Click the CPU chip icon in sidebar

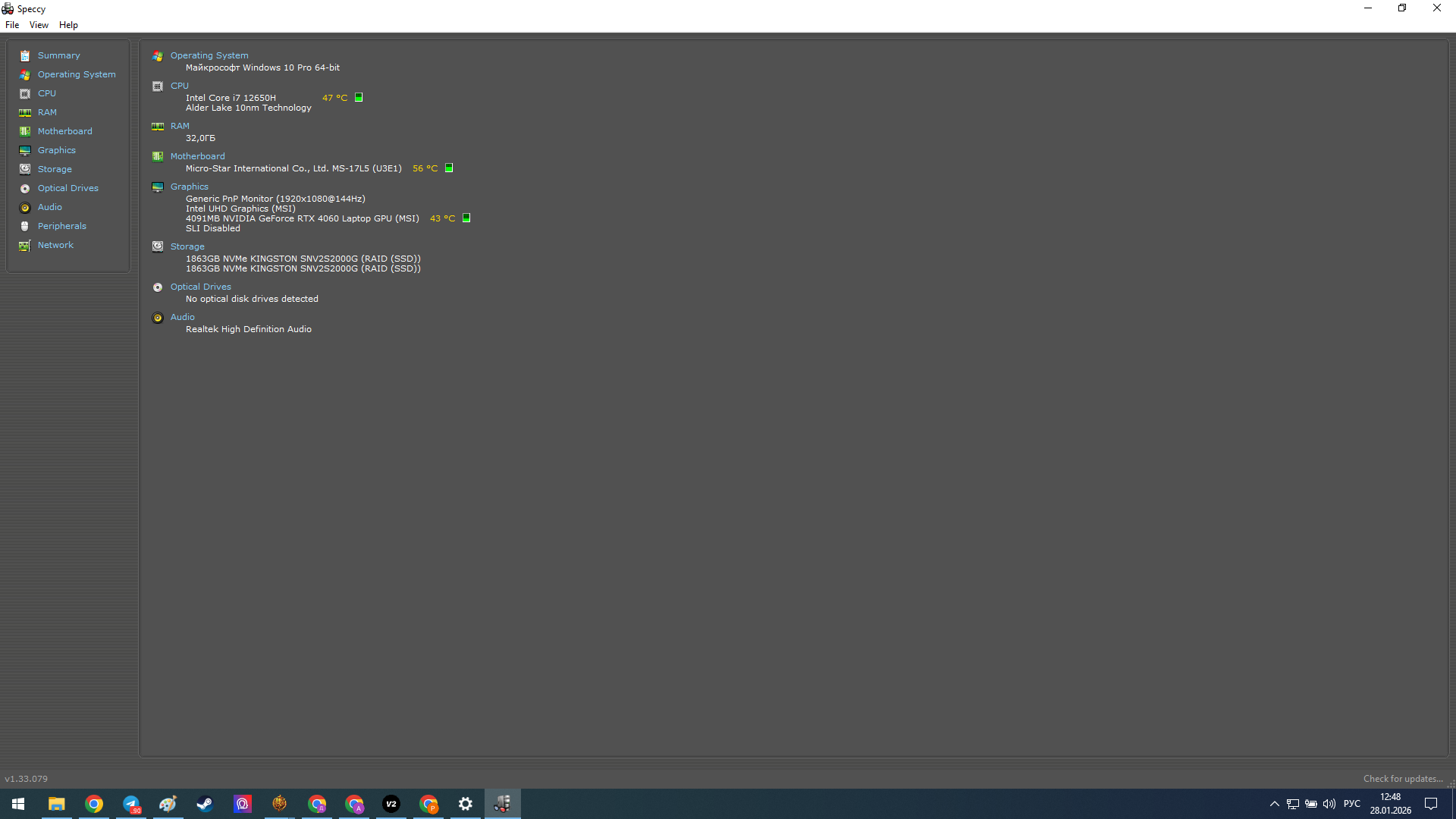coord(25,94)
